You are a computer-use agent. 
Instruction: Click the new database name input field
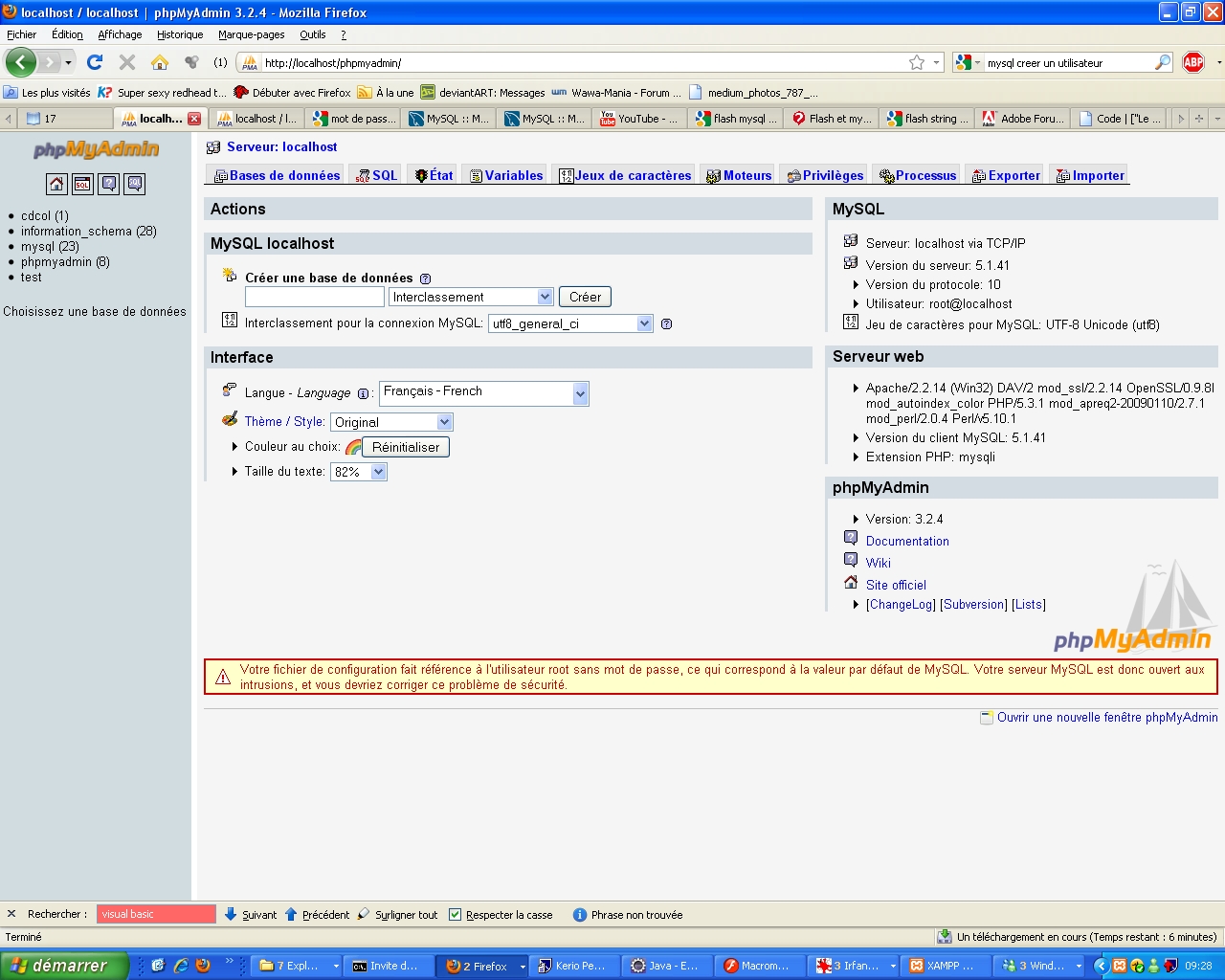pos(314,298)
